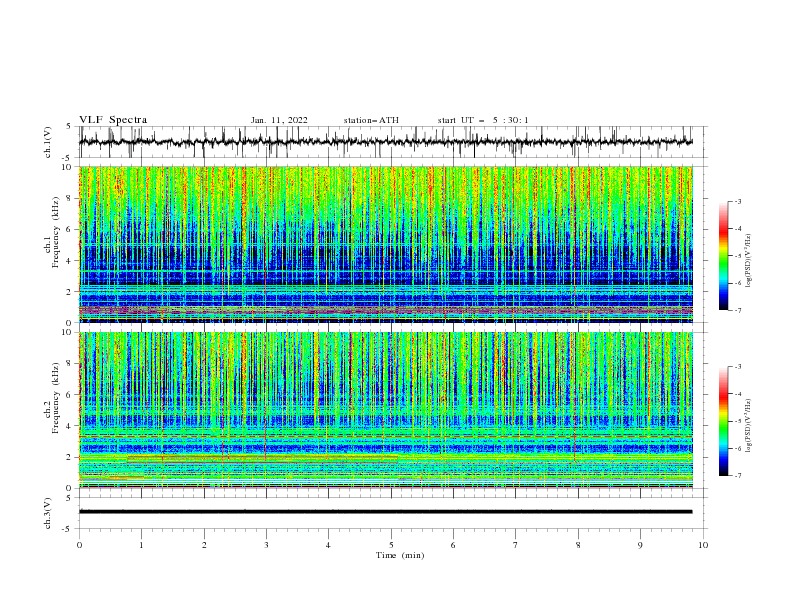Click the "-3" tick on ch.1 colorbar

click(738, 201)
